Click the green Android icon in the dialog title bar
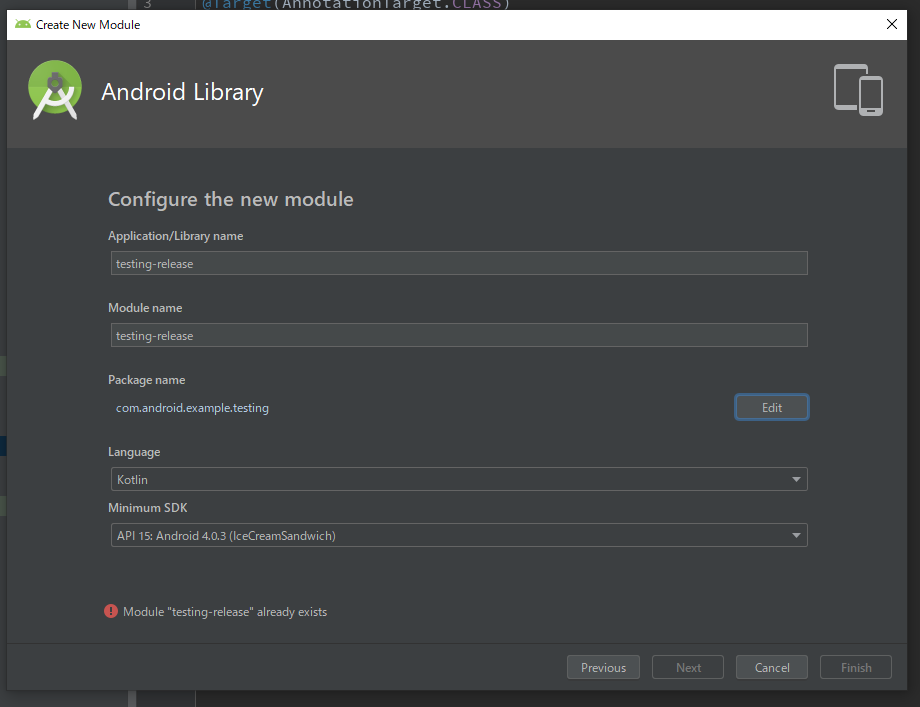This screenshot has height=707, width=920. tap(20, 24)
